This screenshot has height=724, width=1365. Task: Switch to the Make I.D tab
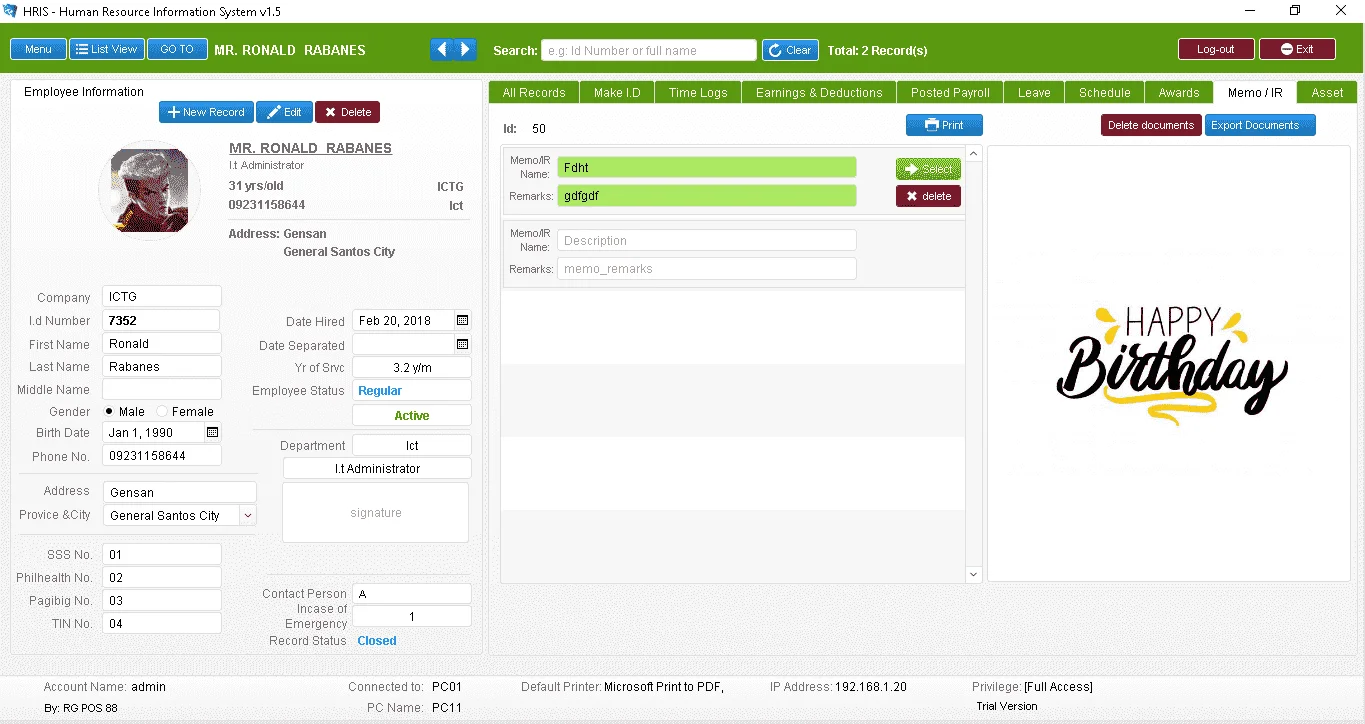[x=617, y=92]
